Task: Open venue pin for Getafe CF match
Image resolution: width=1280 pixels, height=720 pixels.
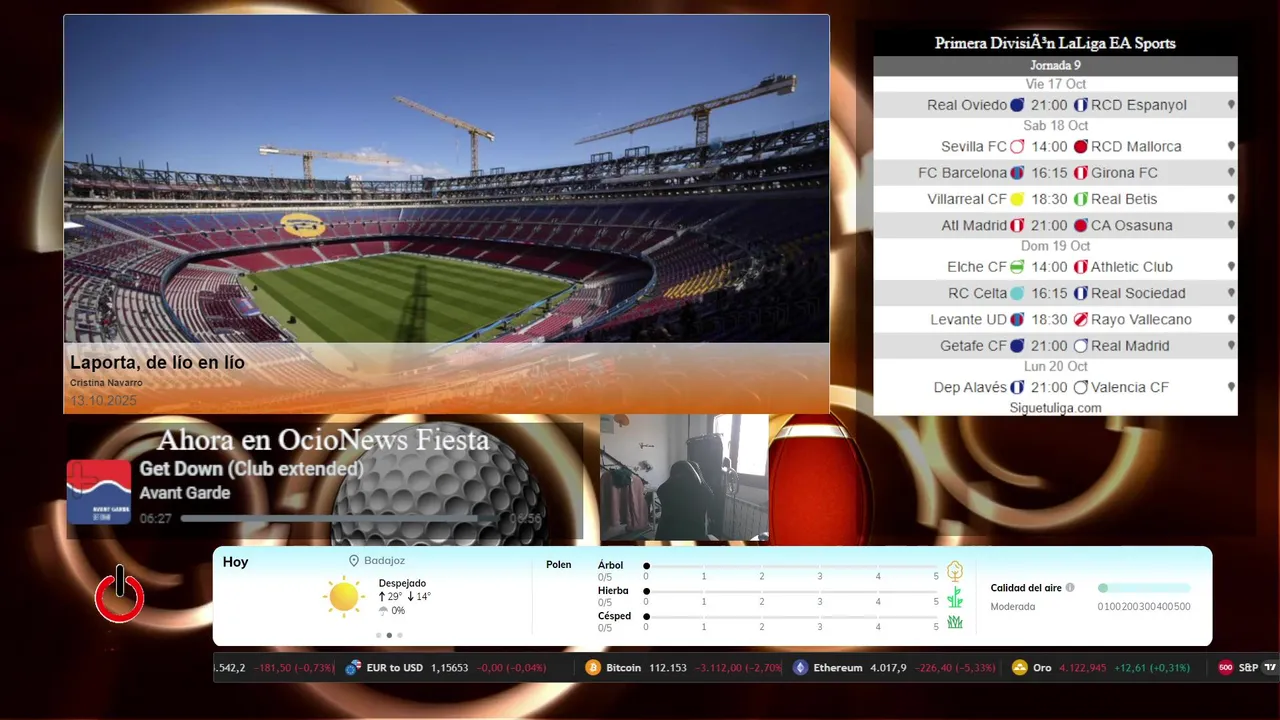Action: click(1231, 346)
